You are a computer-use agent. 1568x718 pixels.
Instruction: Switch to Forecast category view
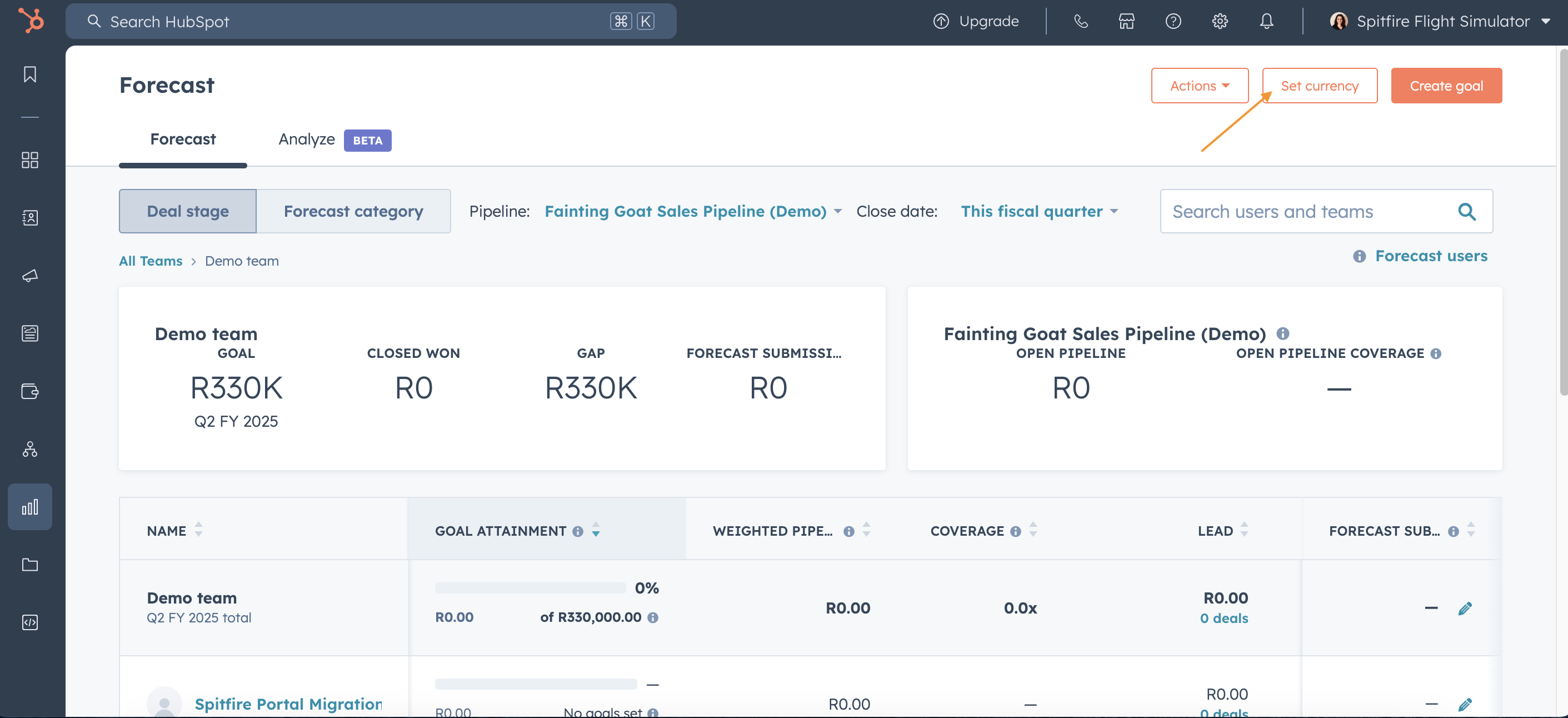(x=353, y=211)
